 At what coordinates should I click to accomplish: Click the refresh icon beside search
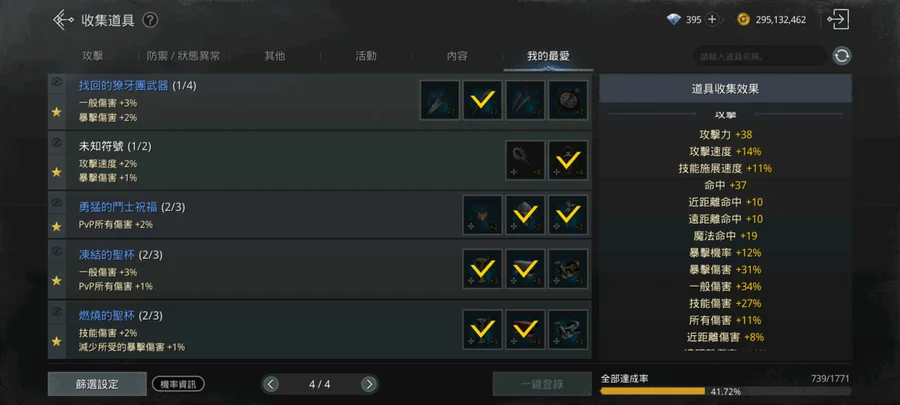842,56
